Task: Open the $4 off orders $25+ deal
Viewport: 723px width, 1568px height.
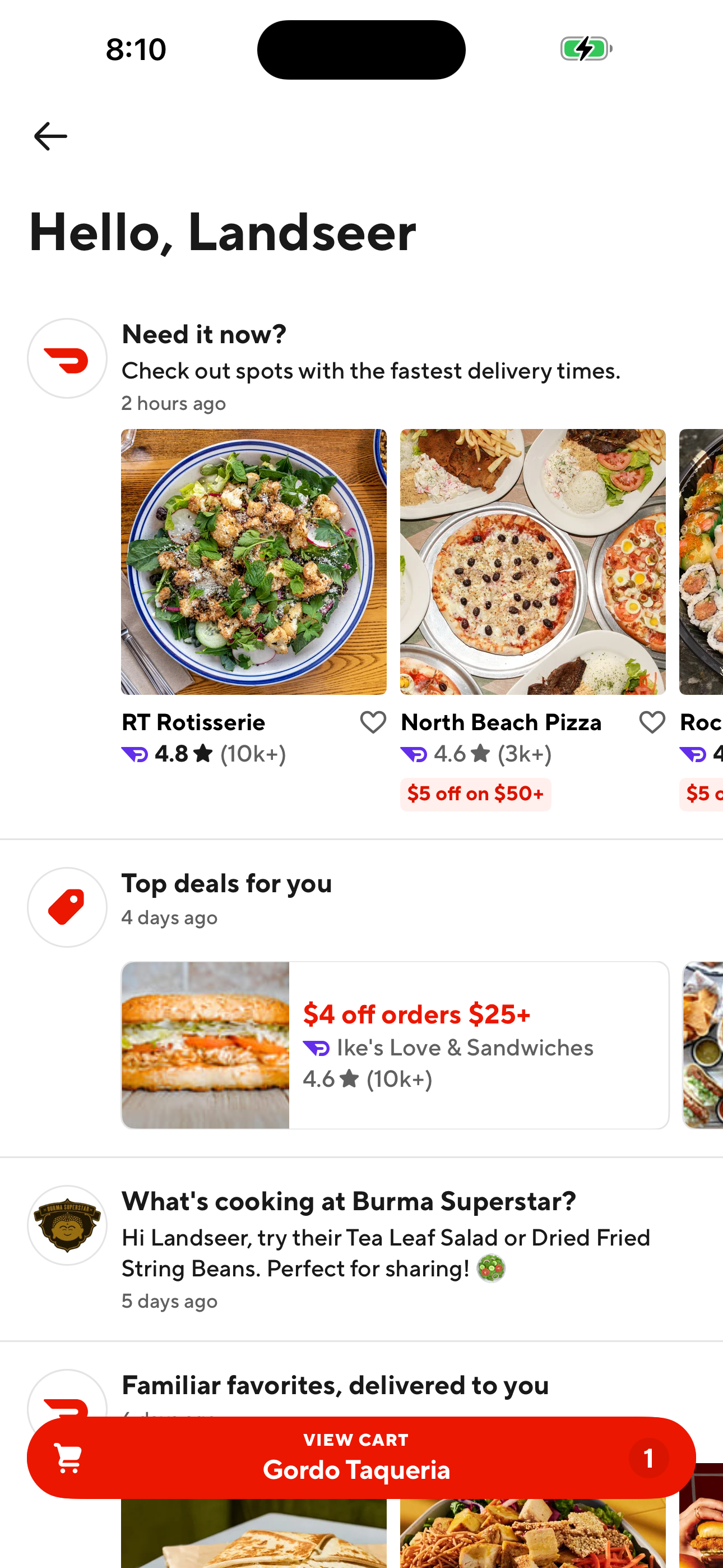Action: 417,1014
